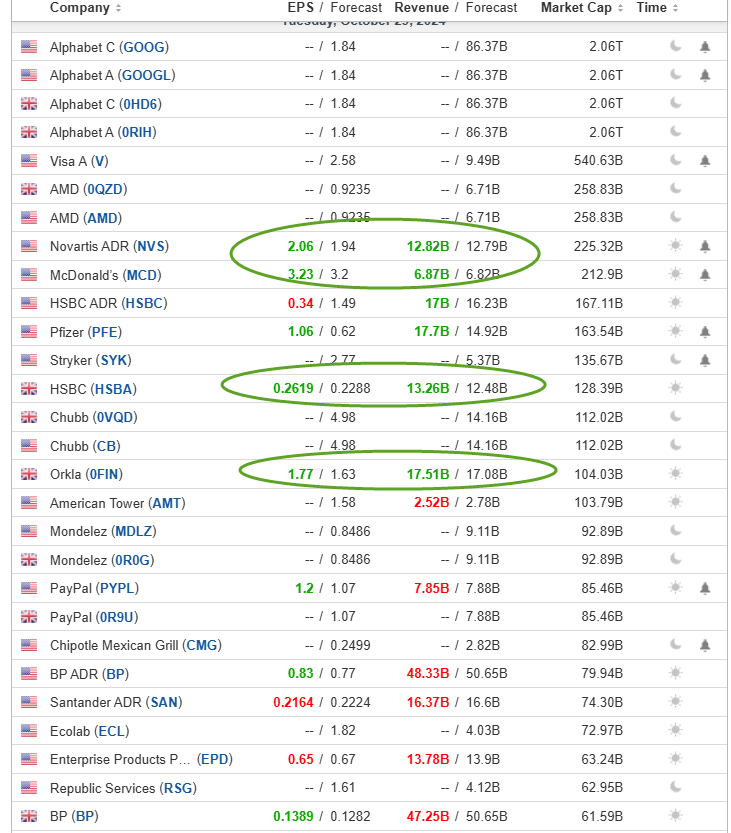Image resolution: width=731 pixels, height=833 pixels.
Task: Click the sun icon for American Tower
Action: coord(675,502)
